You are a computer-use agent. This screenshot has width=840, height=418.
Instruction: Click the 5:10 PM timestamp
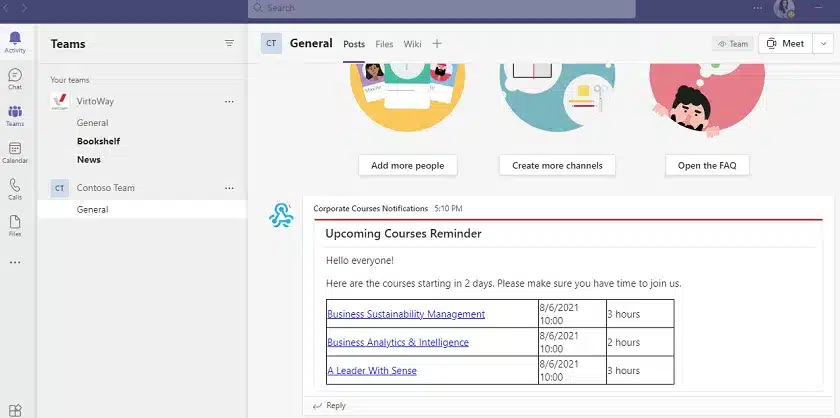point(448,208)
